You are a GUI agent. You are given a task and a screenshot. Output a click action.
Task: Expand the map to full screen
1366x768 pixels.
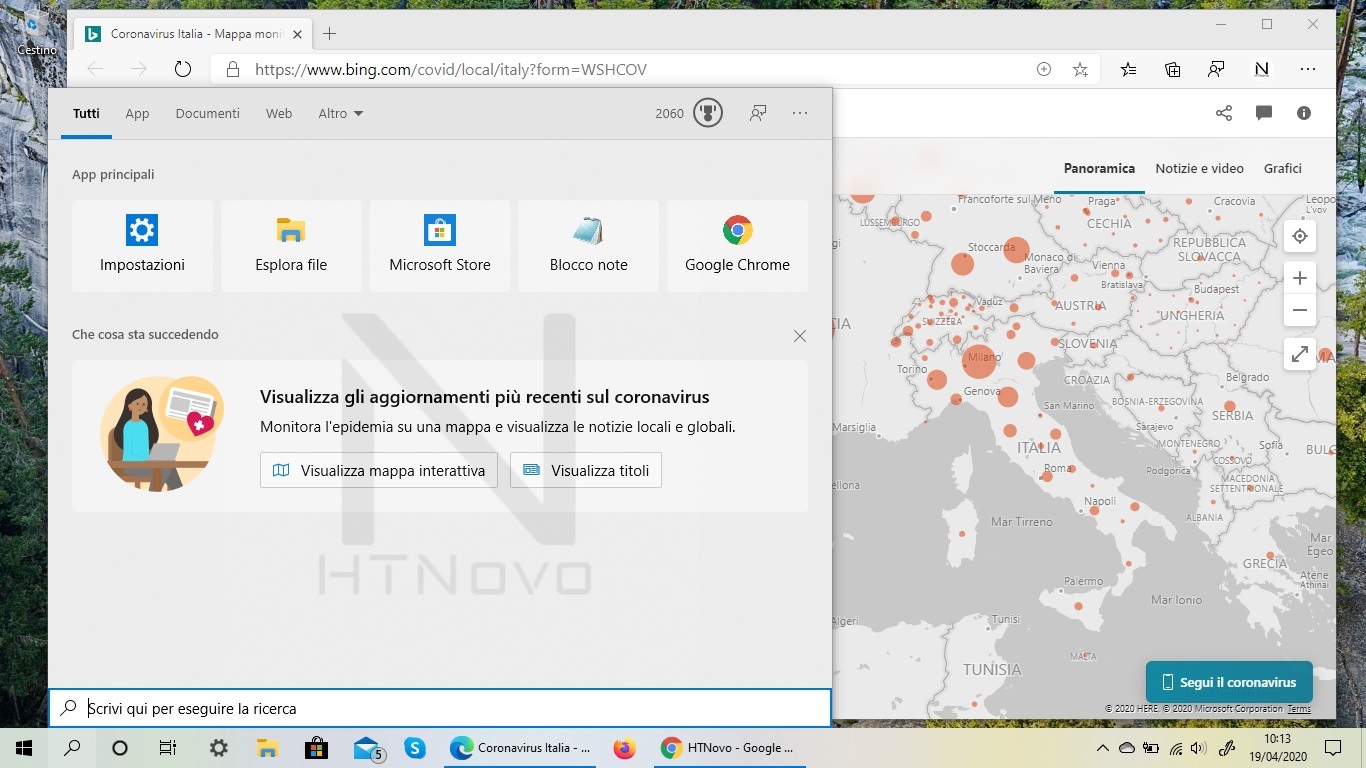click(1300, 354)
